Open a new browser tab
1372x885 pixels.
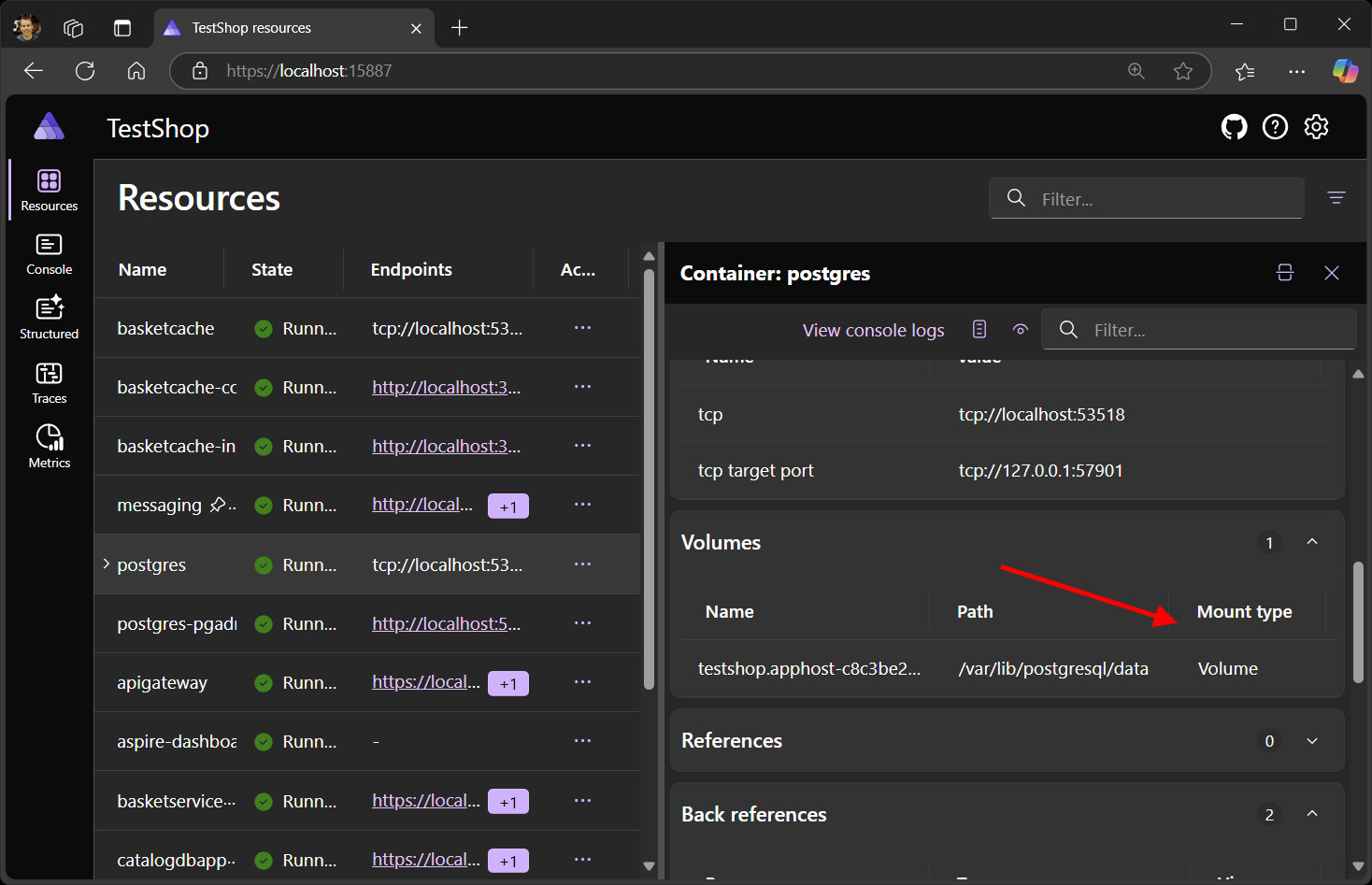pyautogui.click(x=459, y=28)
